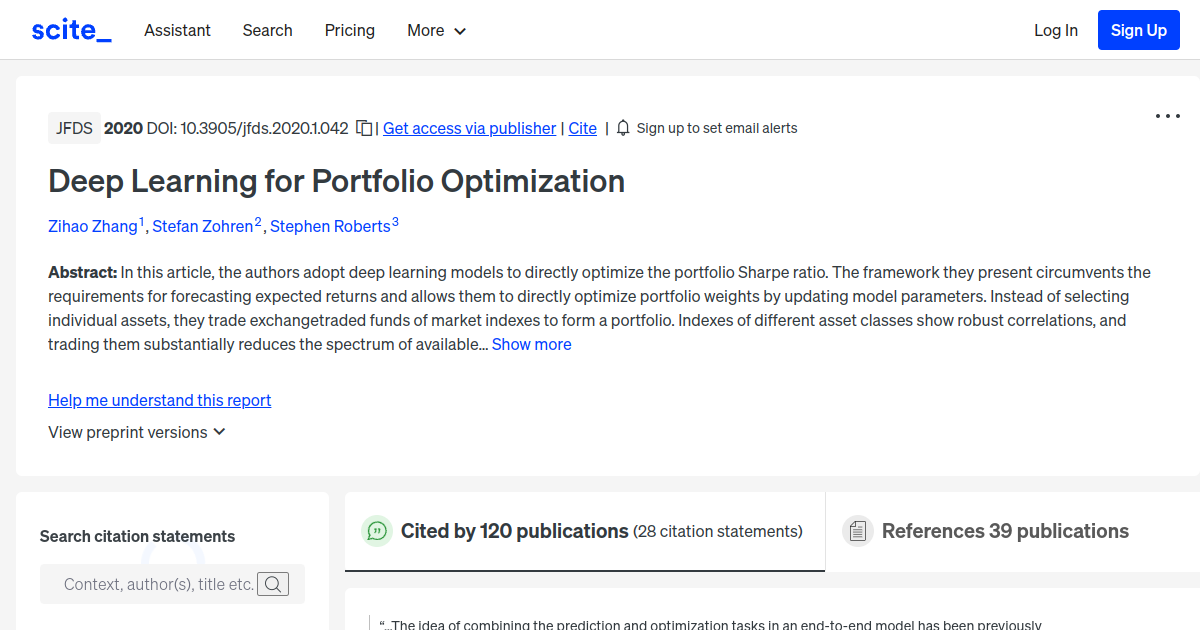This screenshot has width=1200, height=630.
Task: Open the three-dot overflow menu
Action: tap(1167, 116)
